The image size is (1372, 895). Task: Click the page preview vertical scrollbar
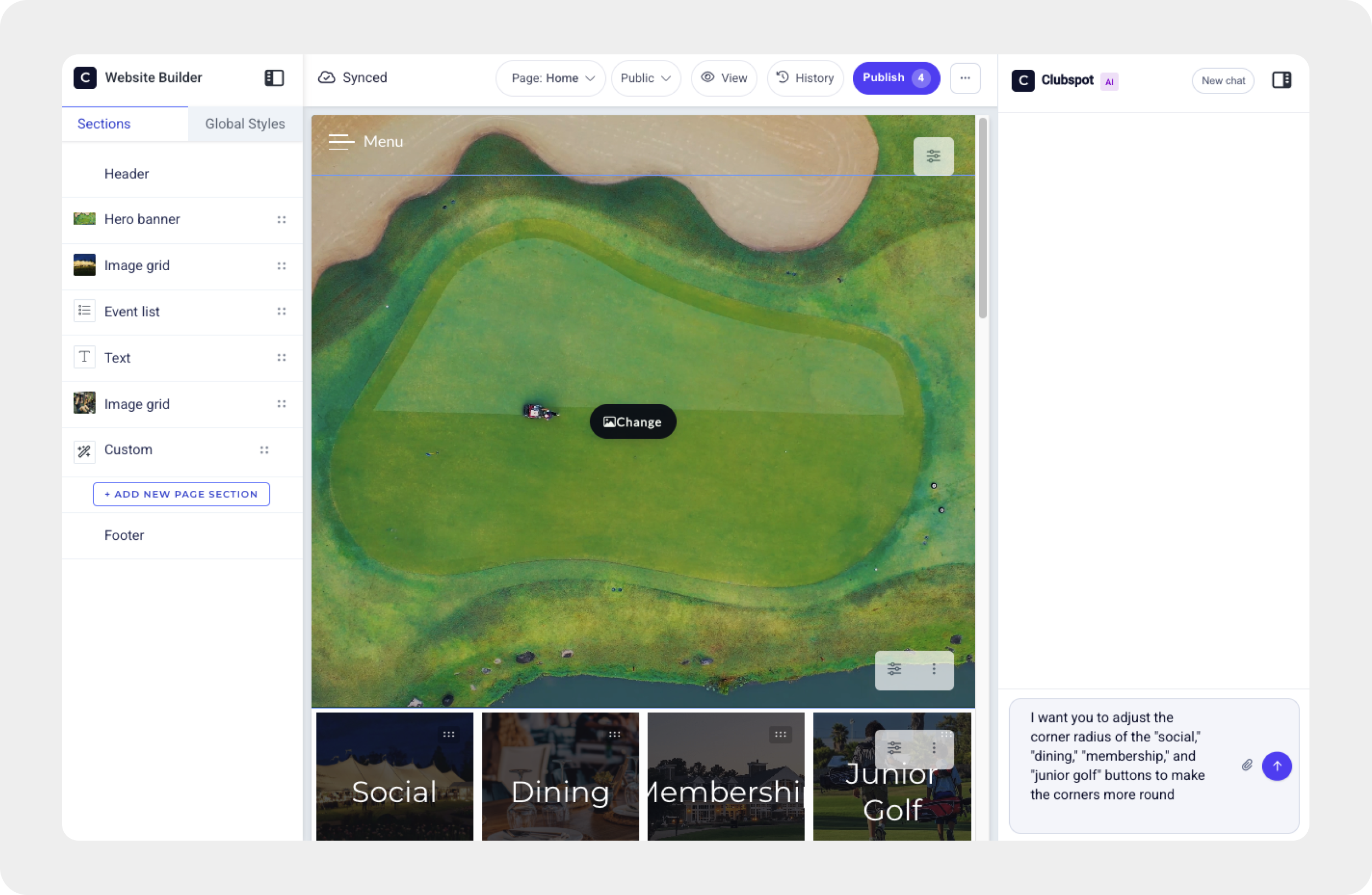[x=983, y=218]
